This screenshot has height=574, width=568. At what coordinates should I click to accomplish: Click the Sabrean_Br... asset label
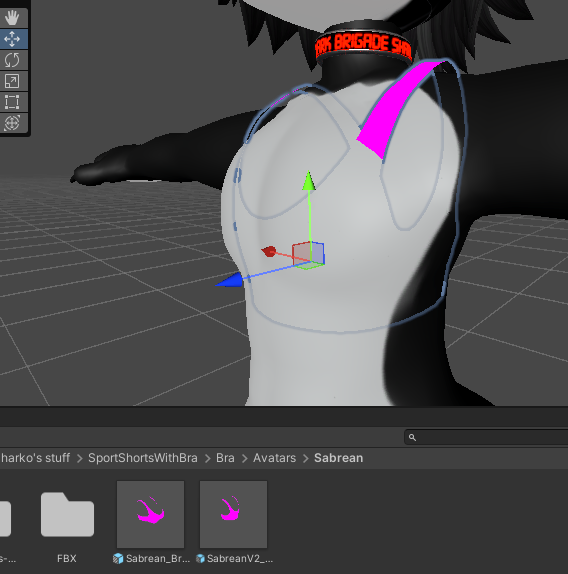158,559
